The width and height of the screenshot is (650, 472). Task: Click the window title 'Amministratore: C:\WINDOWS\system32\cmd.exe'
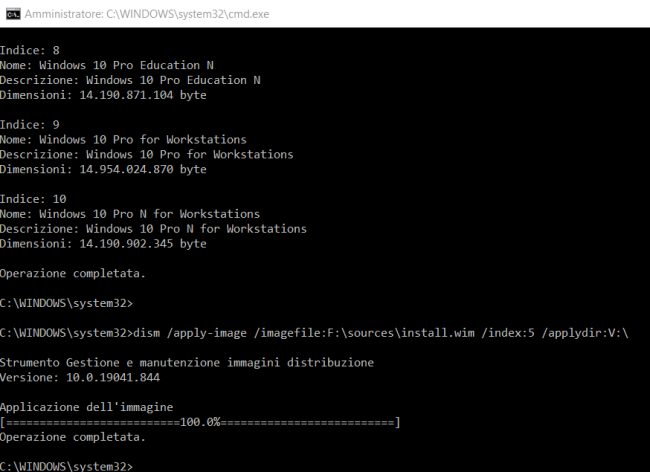click(147, 14)
